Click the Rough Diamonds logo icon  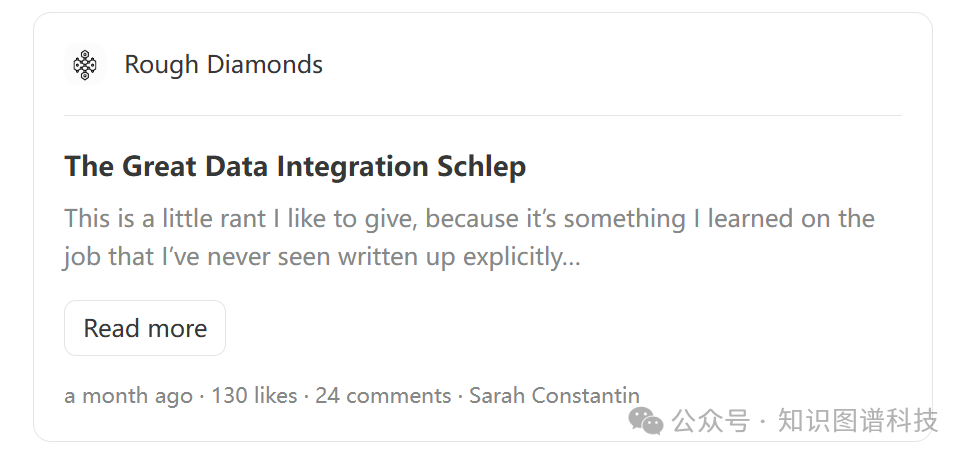[85, 64]
